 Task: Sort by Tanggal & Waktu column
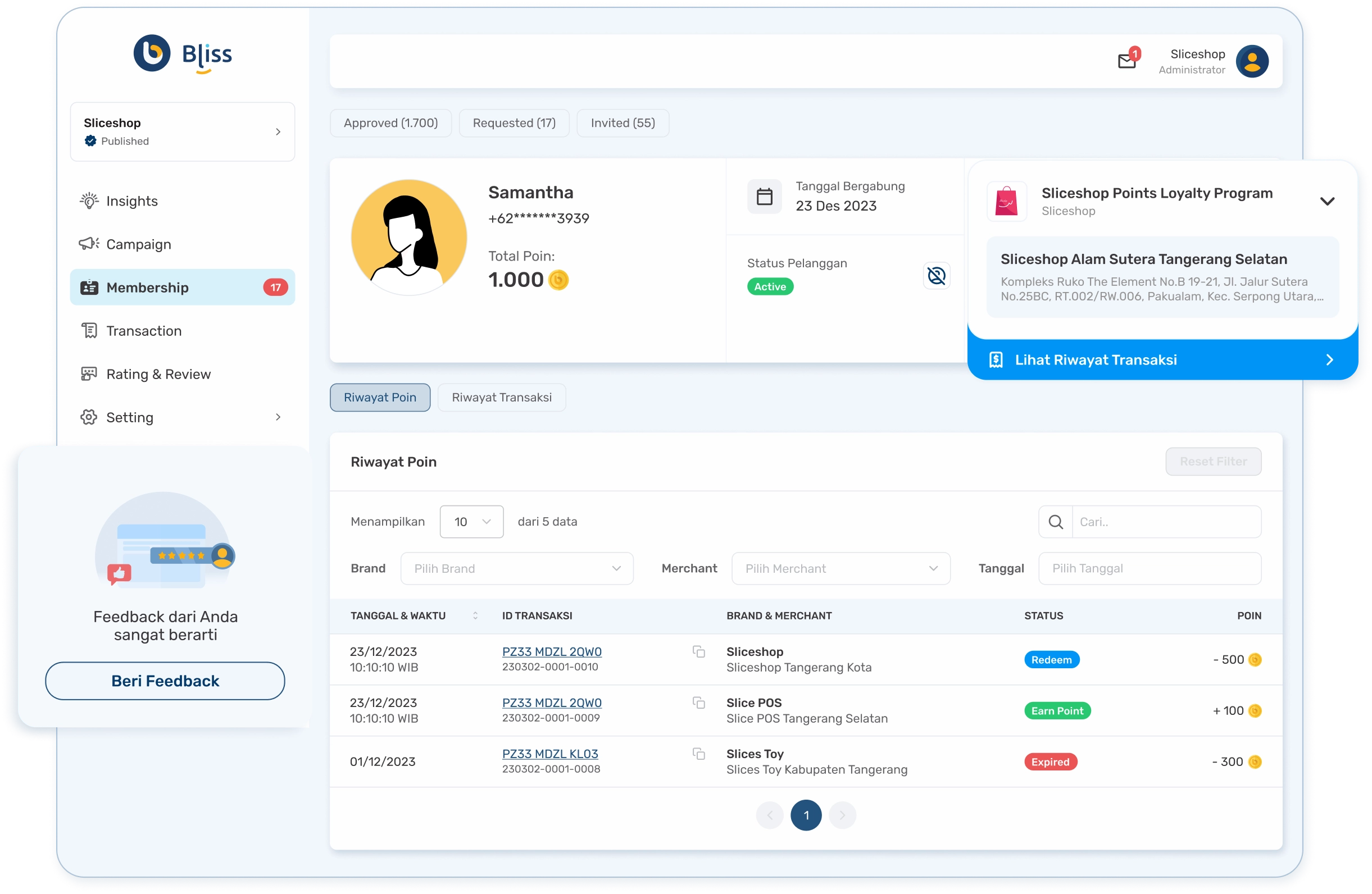(475, 616)
